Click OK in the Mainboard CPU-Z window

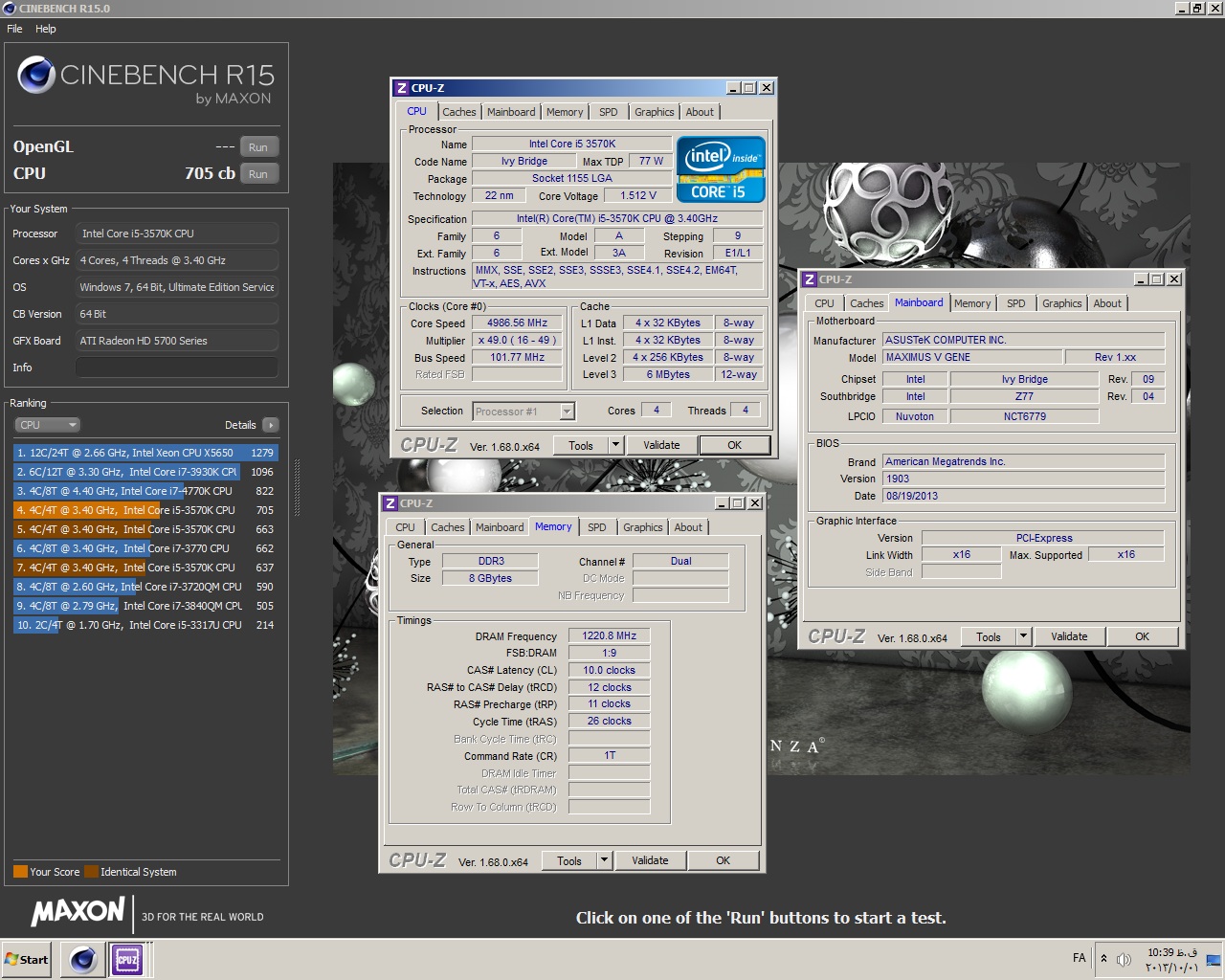tap(1142, 636)
